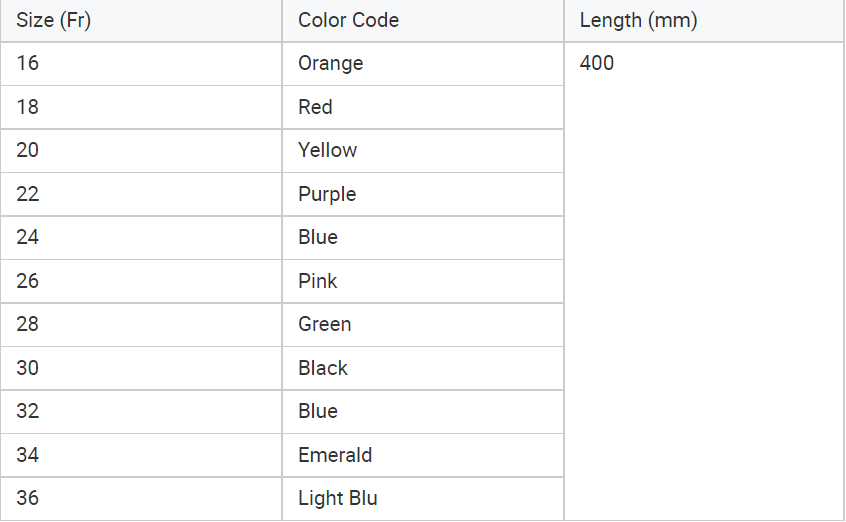Click the Light Blu color cell
Image resolution: width=846 pixels, height=522 pixels.
coord(423,498)
